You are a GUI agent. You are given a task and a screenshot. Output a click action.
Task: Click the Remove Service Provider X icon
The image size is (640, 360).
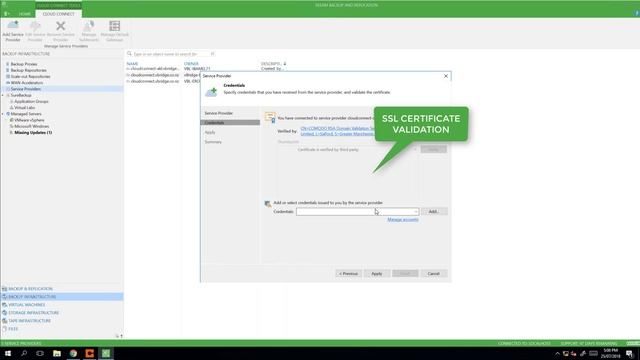(60, 31)
